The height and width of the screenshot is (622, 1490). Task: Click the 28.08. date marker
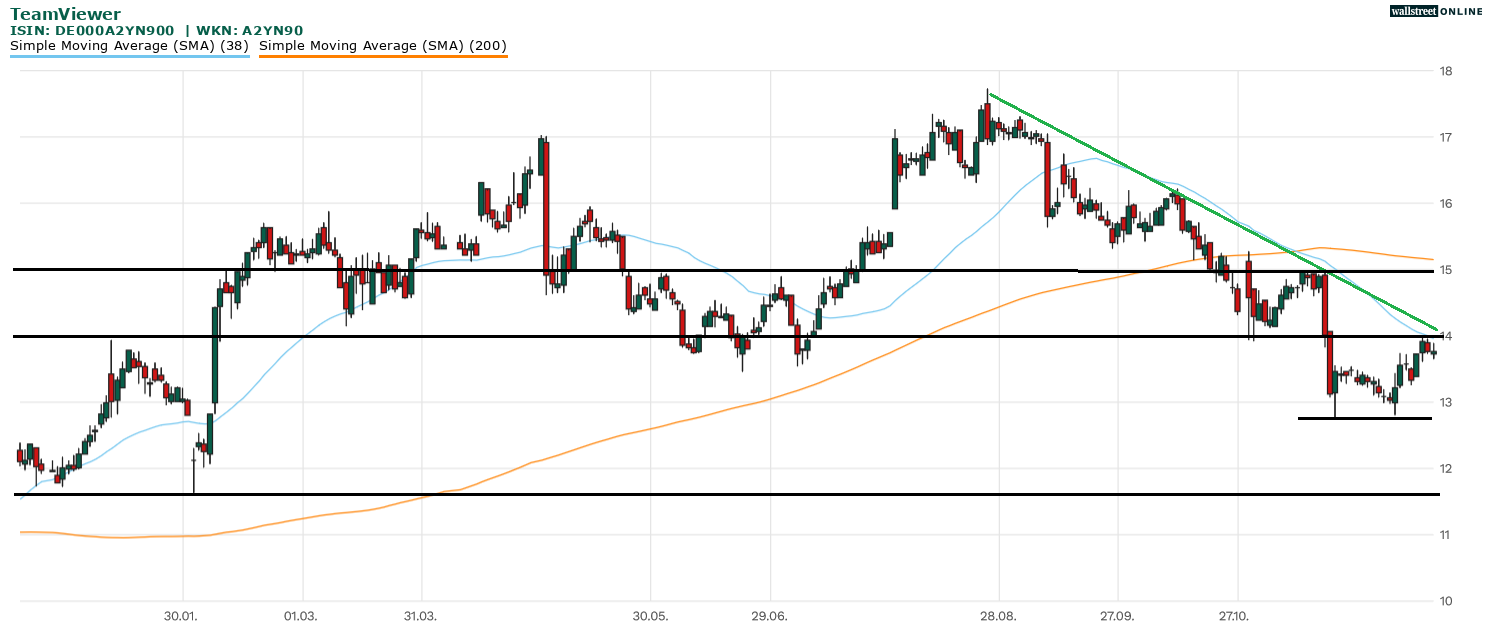point(999,615)
